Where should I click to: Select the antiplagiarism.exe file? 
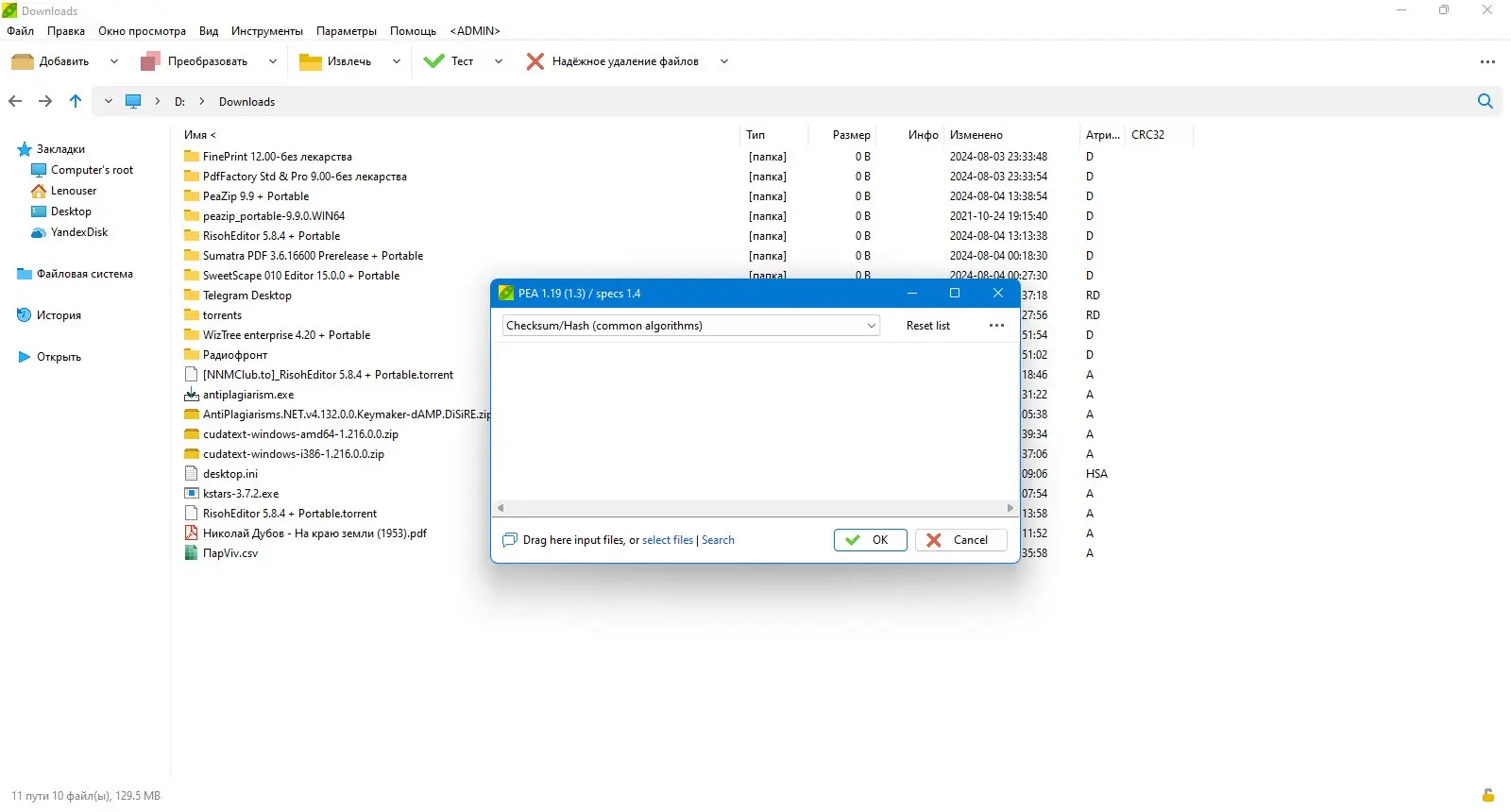pyautogui.click(x=248, y=395)
